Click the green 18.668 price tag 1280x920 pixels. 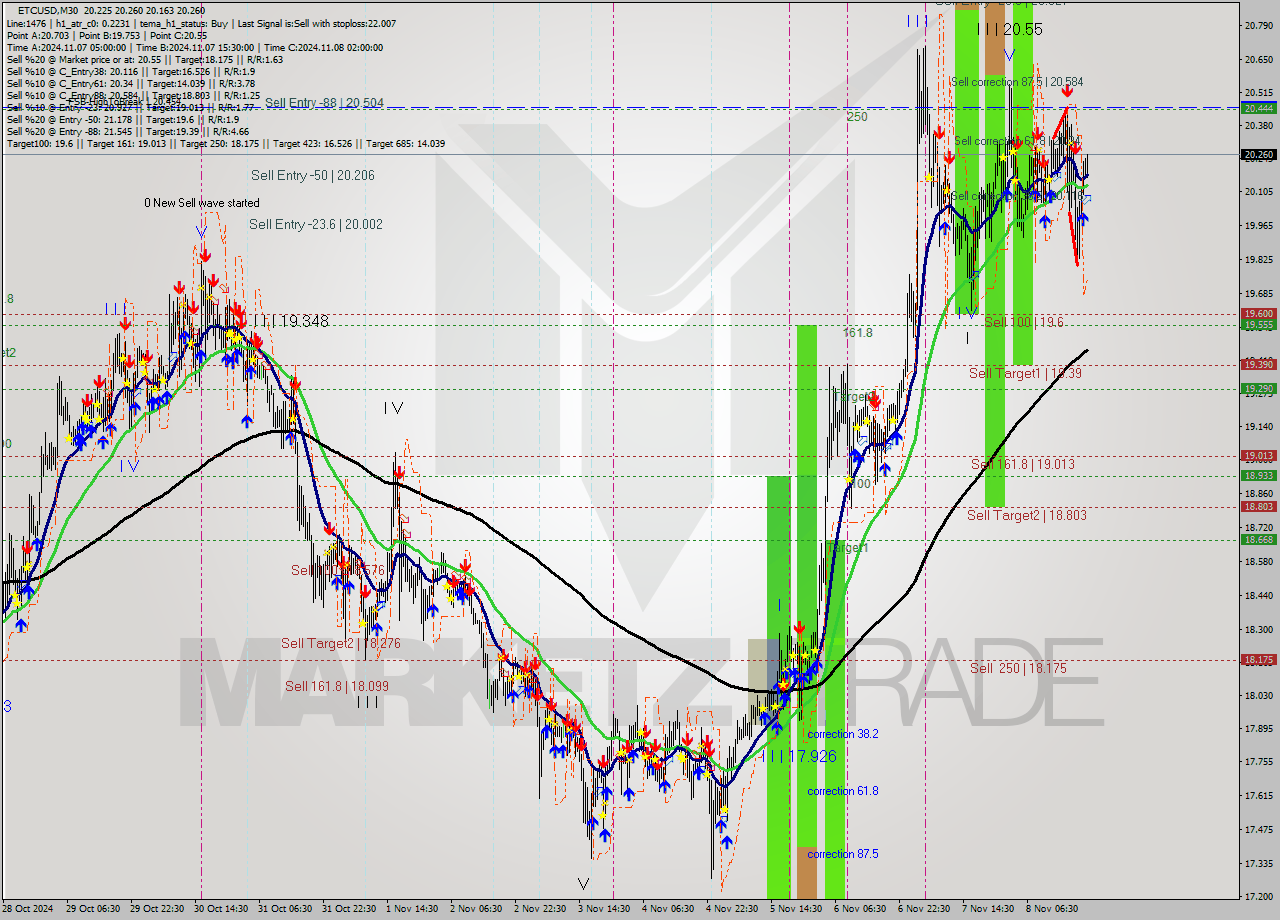coord(1258,540)
